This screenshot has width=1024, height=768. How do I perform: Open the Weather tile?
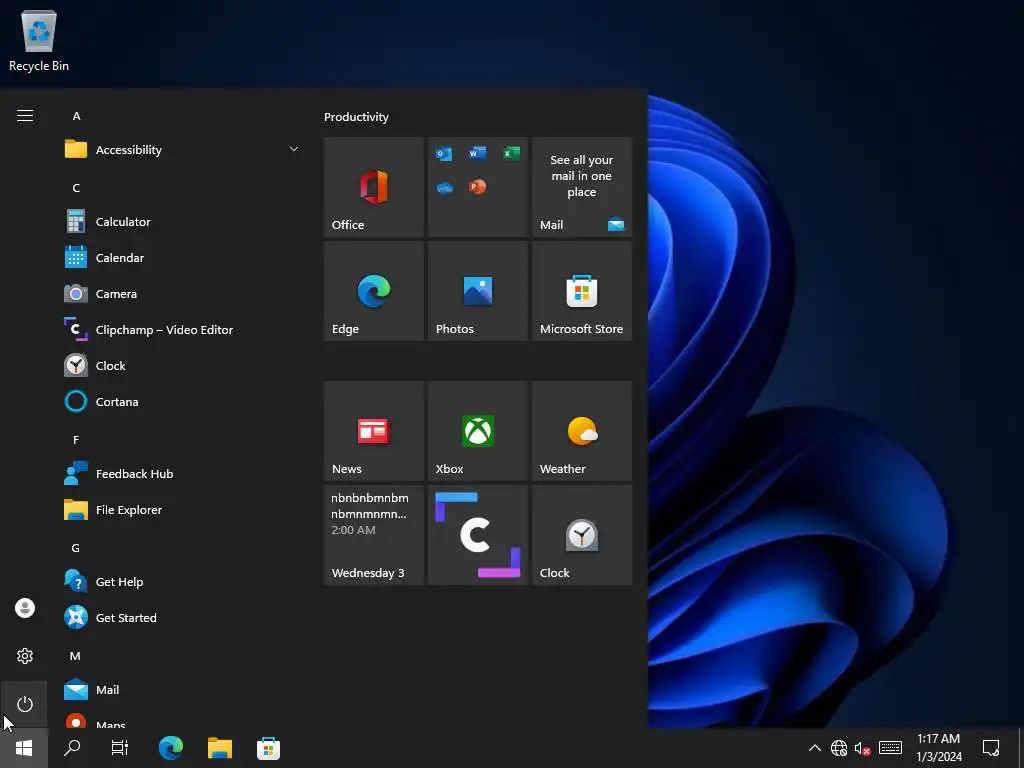(x=582, y=431)
